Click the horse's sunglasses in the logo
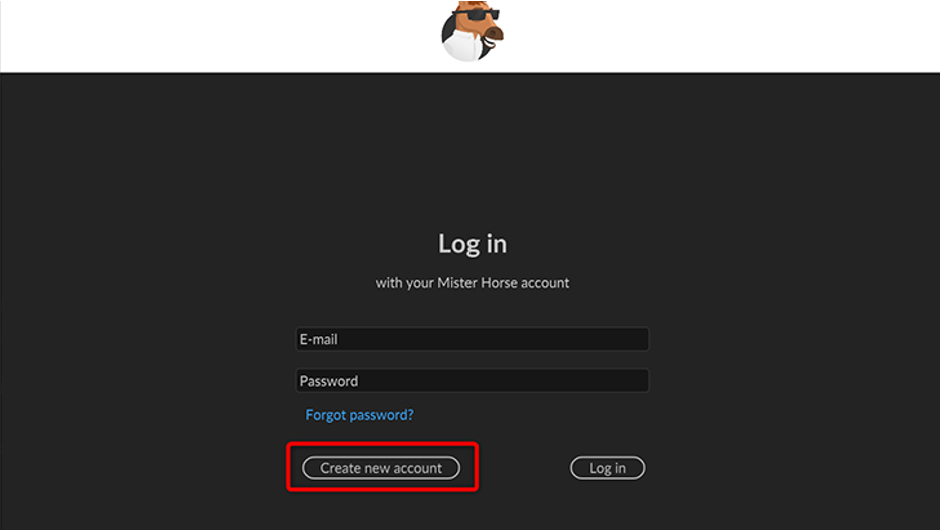This screenshot has width=940, height=530. click(476, 14)
